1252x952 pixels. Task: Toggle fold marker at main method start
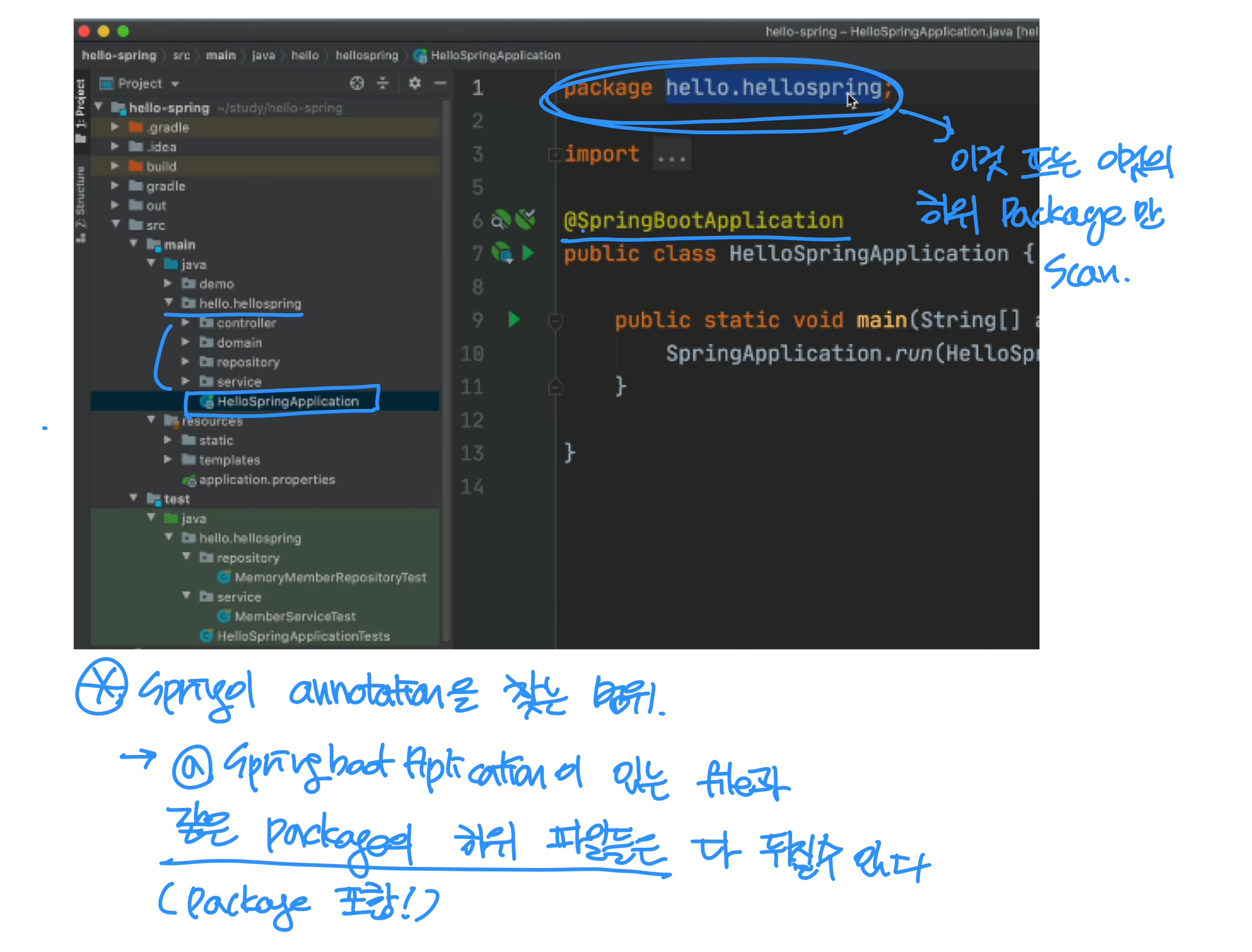[x=555, y=321]
